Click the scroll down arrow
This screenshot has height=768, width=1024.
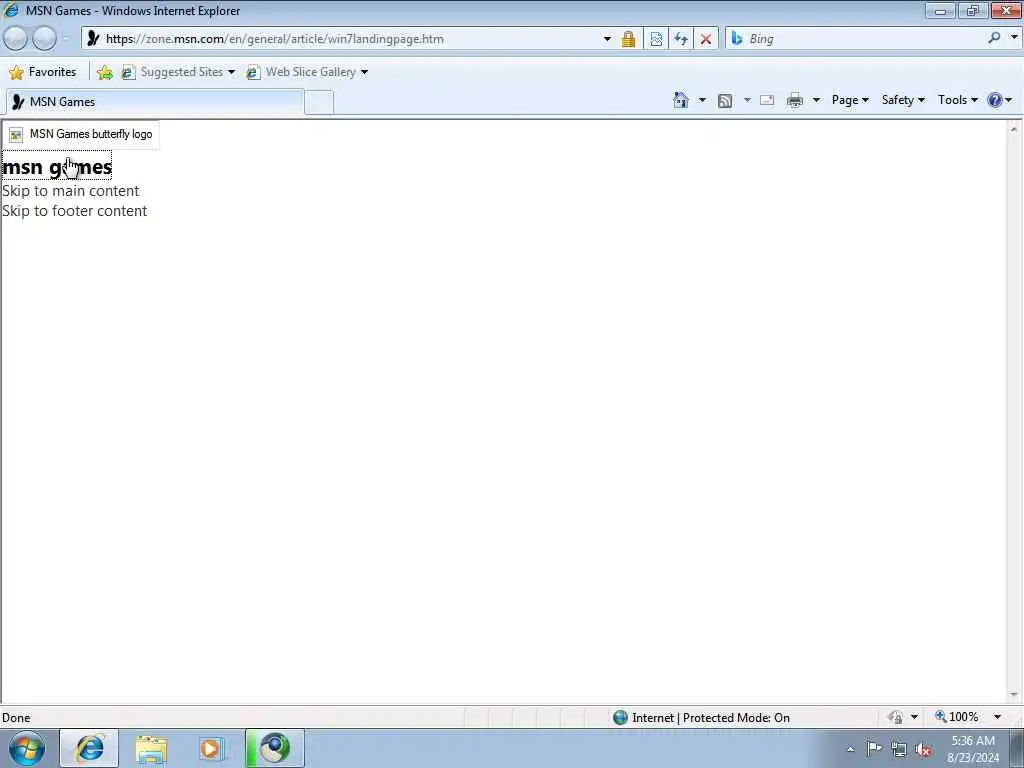pyautogui.click(x=1014, y=695)
